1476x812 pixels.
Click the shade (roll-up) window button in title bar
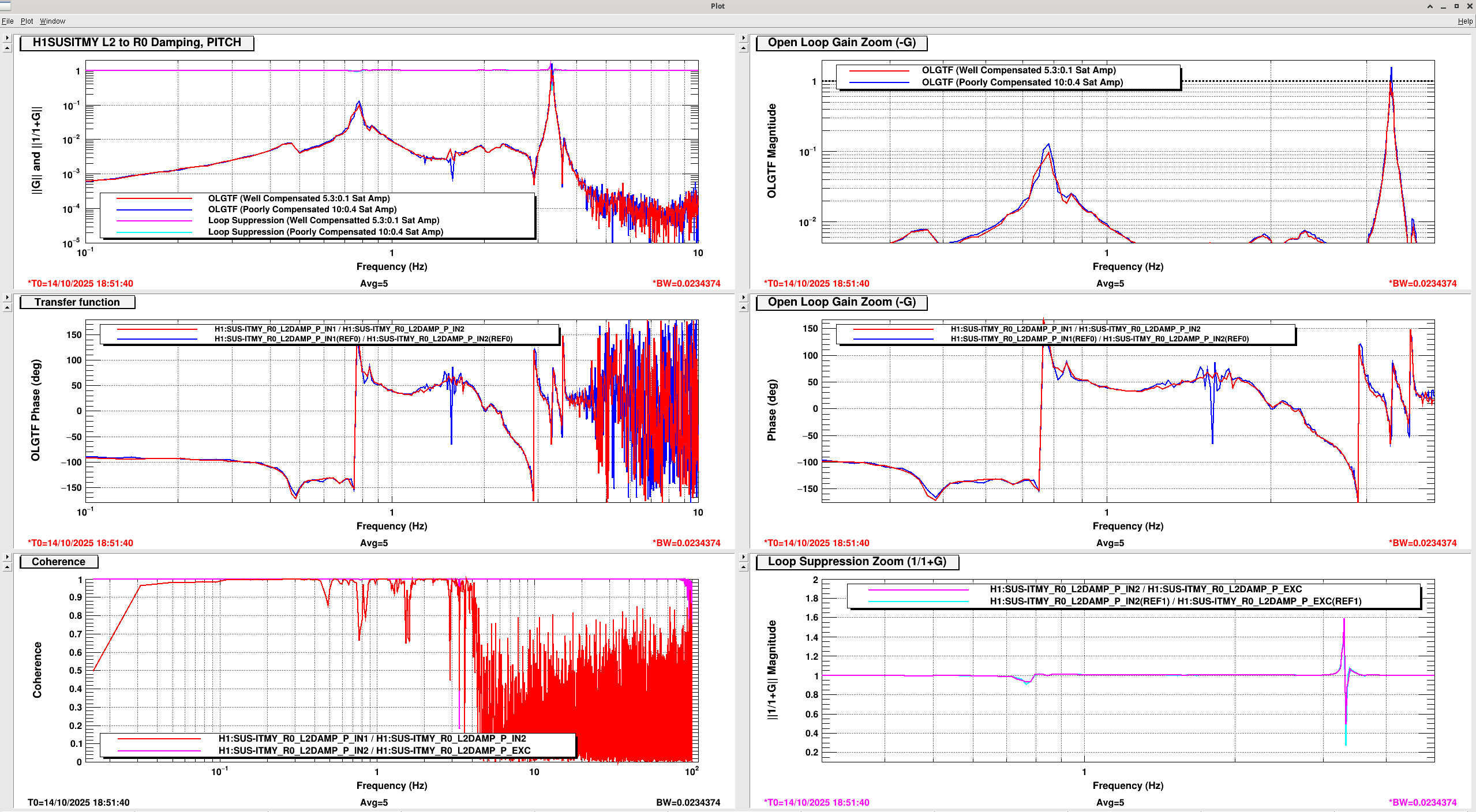click(x=1429, y=6)
